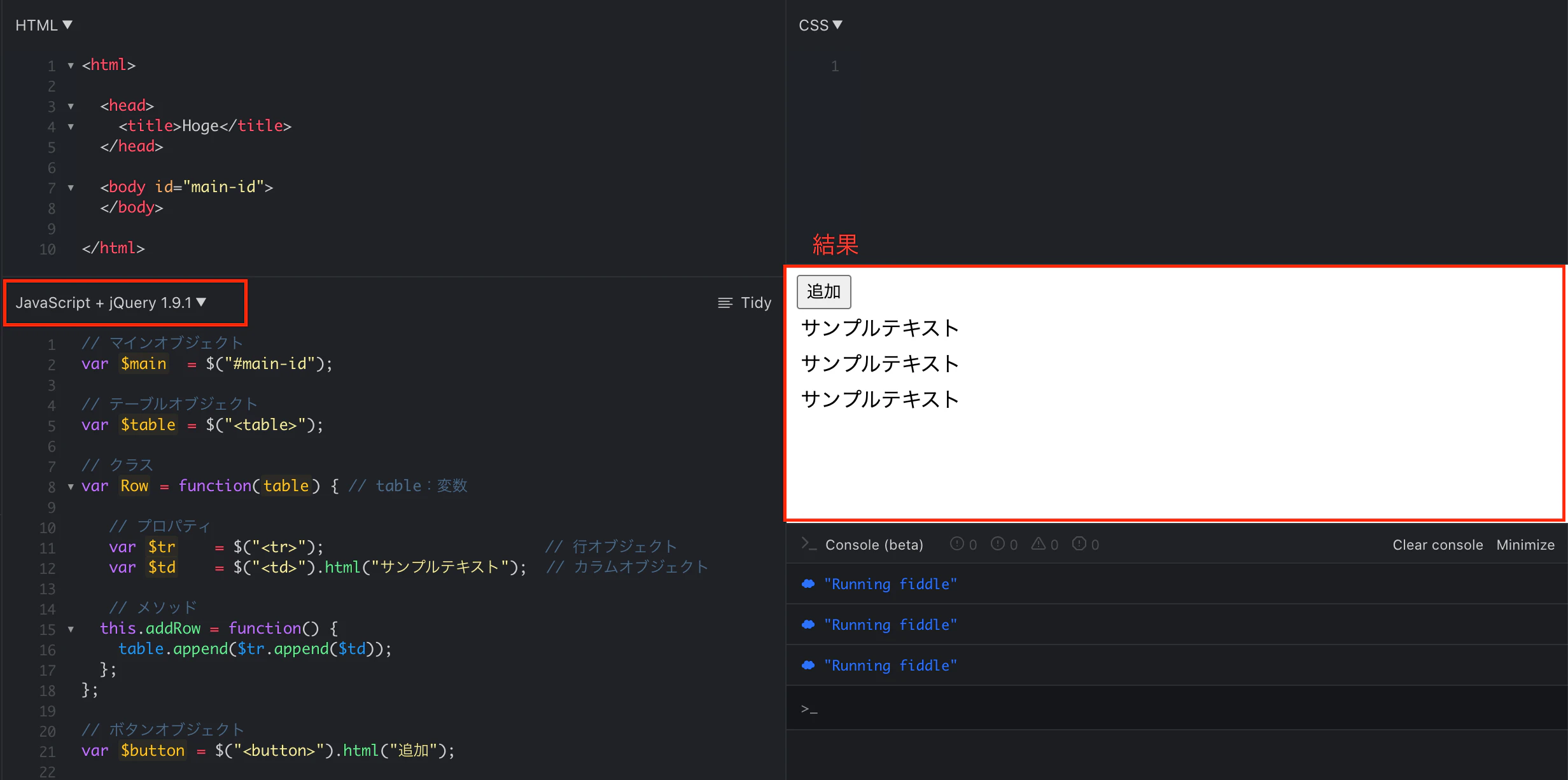Click the error filter icon in the console bar

956,544
